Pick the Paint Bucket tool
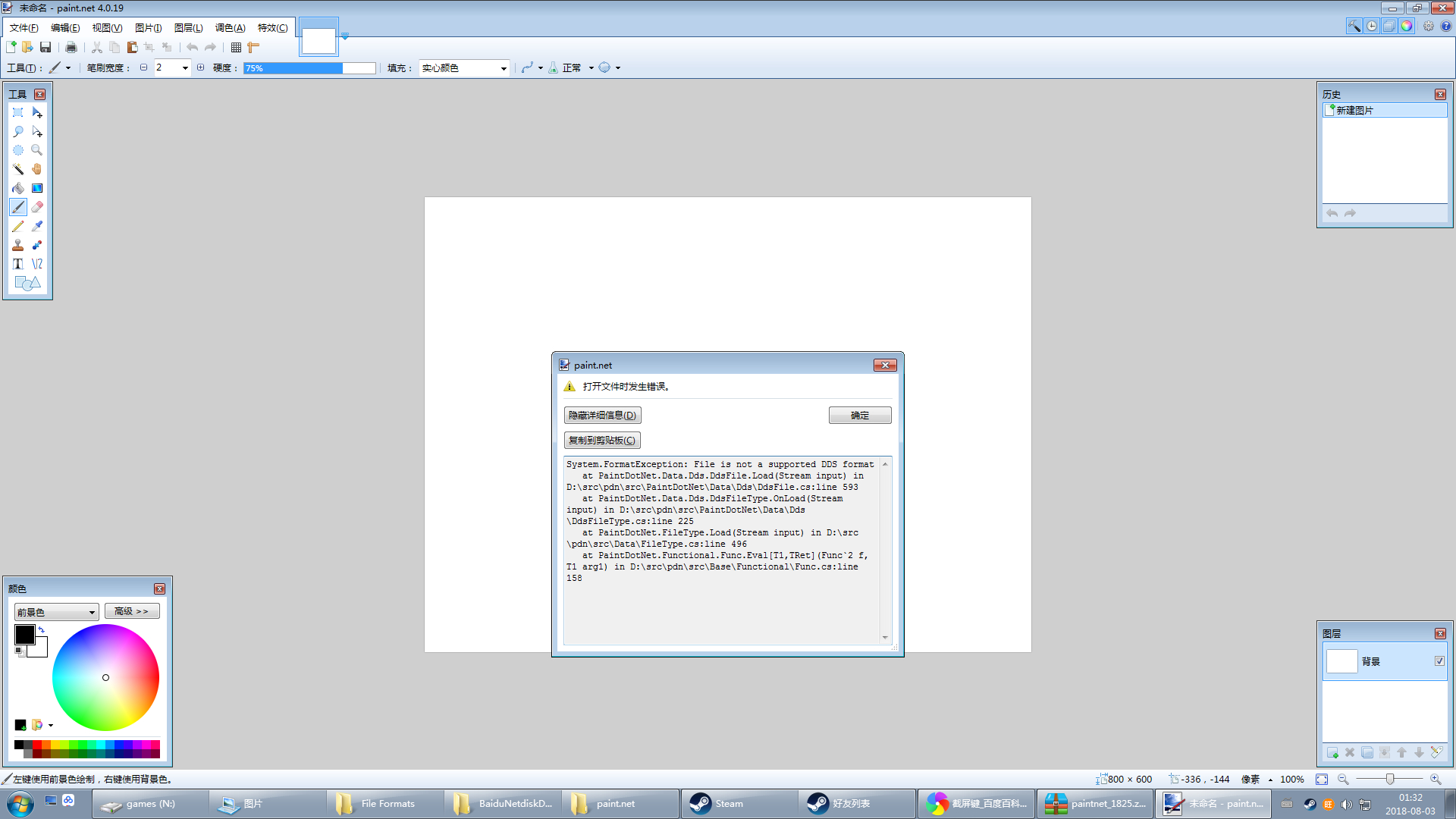Image resolution: width=1456 pixels, height=819 pixels. coord(18,188)
